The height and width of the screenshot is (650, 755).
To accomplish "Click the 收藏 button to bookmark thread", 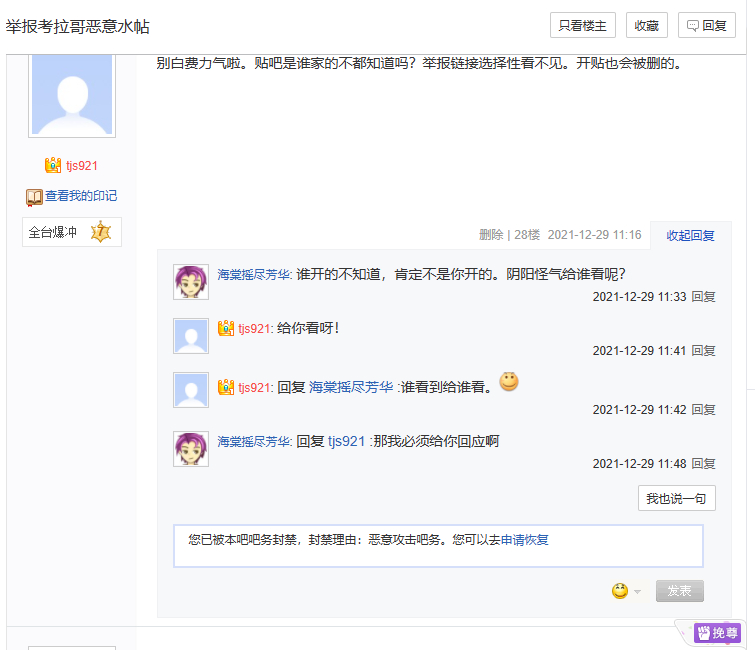I will pyautogui.click(x=647, y=26).
